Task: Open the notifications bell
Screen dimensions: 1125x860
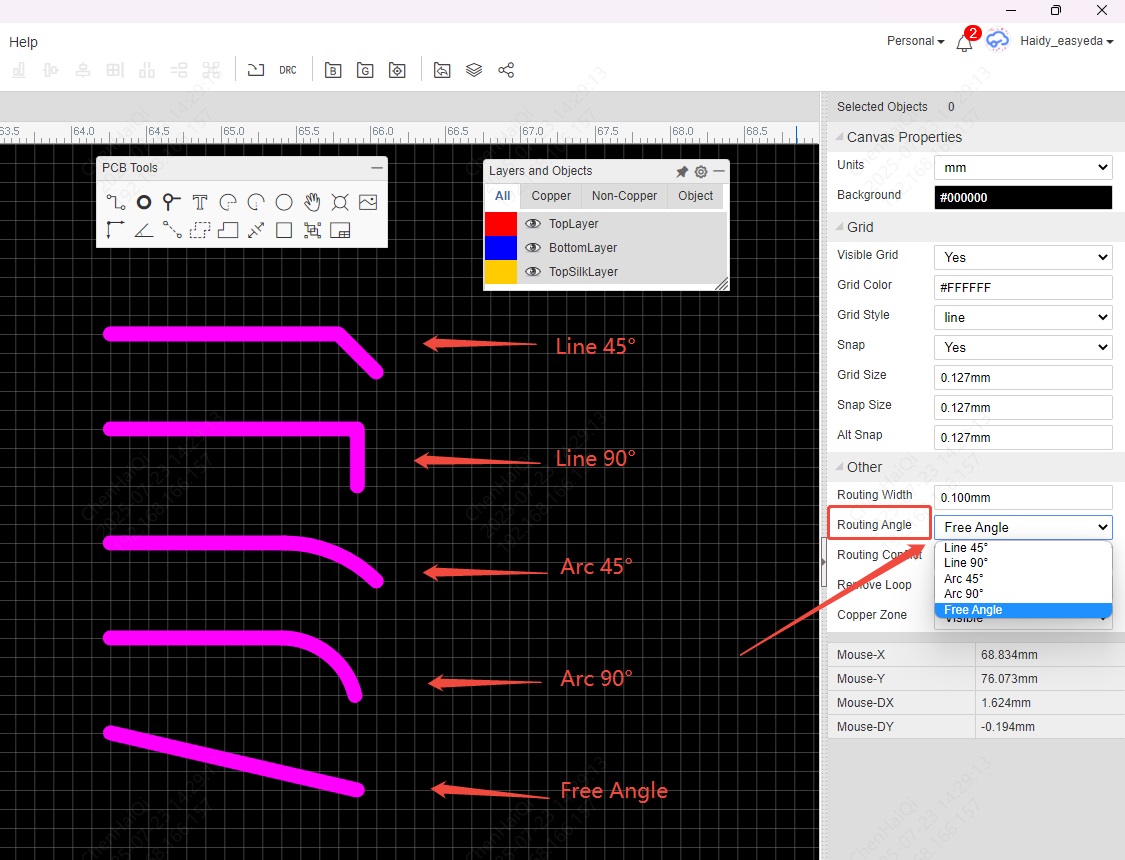Action: 964,43
